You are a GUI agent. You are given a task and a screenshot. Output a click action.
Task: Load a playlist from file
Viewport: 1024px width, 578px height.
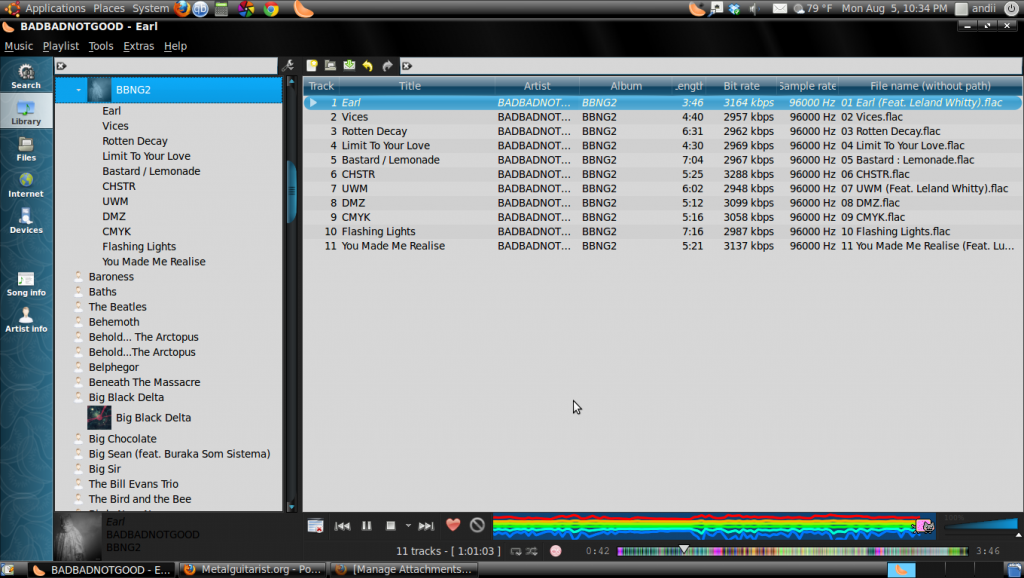330,65
